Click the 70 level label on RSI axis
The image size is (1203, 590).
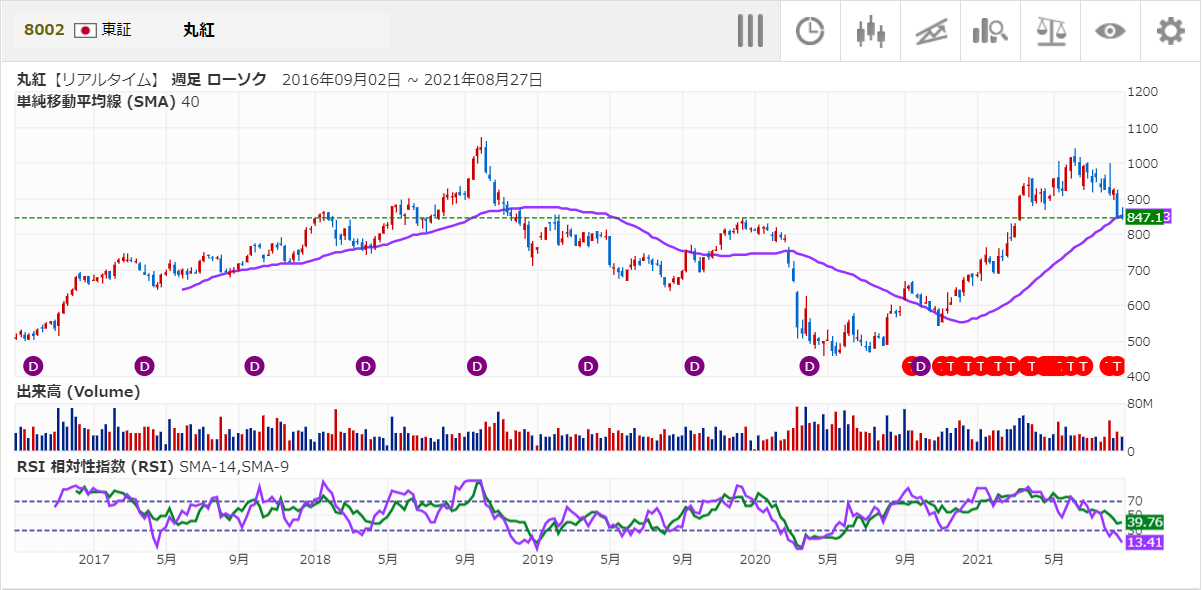tap(1134, 501)
